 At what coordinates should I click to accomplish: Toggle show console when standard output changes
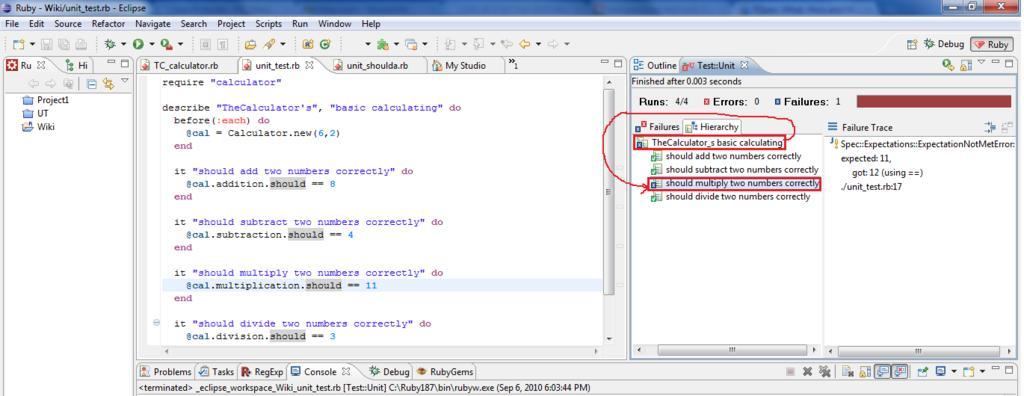pos(882,371)
